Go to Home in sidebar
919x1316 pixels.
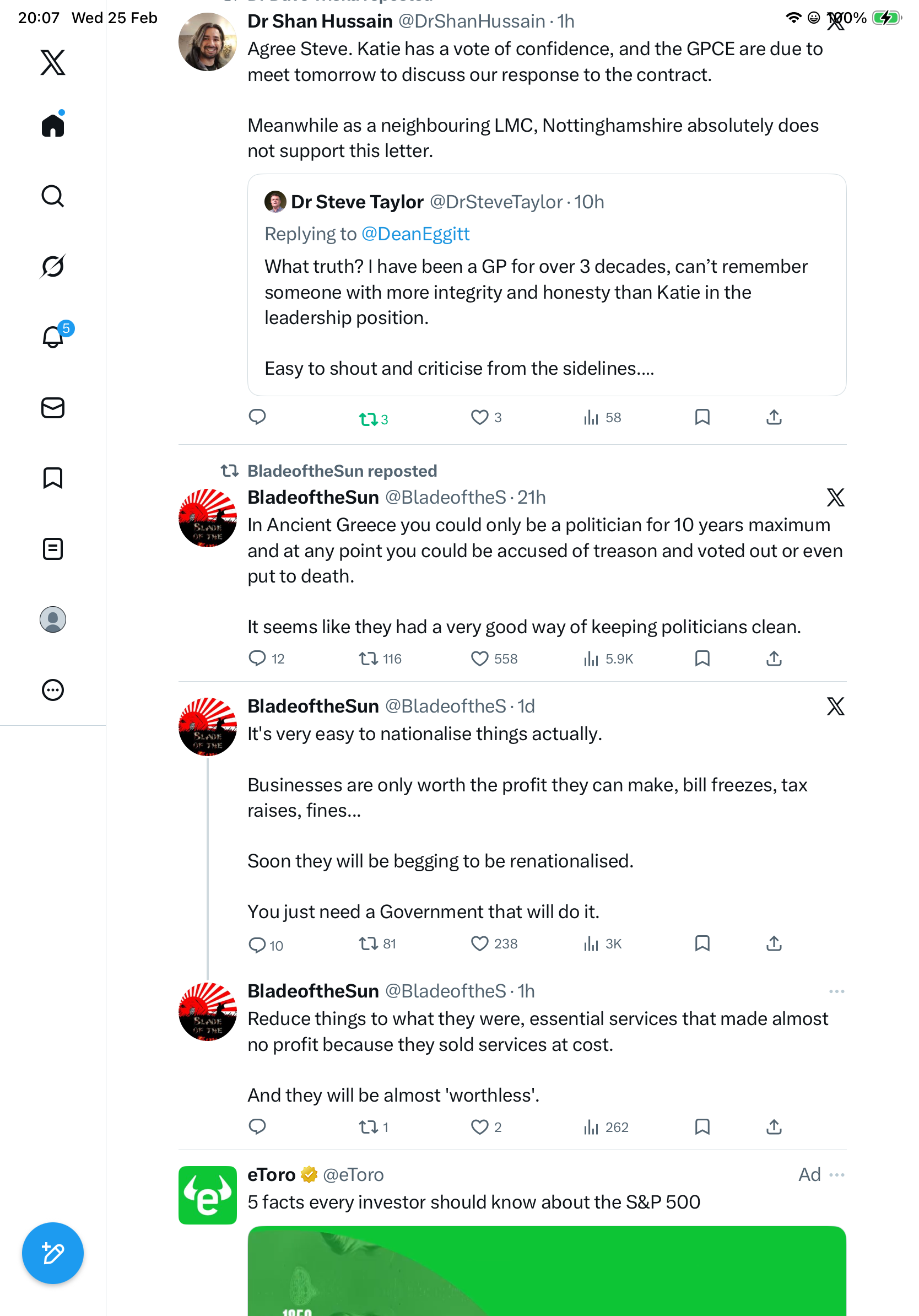click(53, 126)
